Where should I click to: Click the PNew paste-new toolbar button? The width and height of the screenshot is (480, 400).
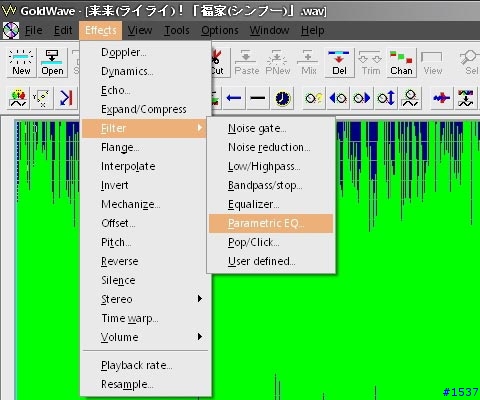click(x=278, y=63)
